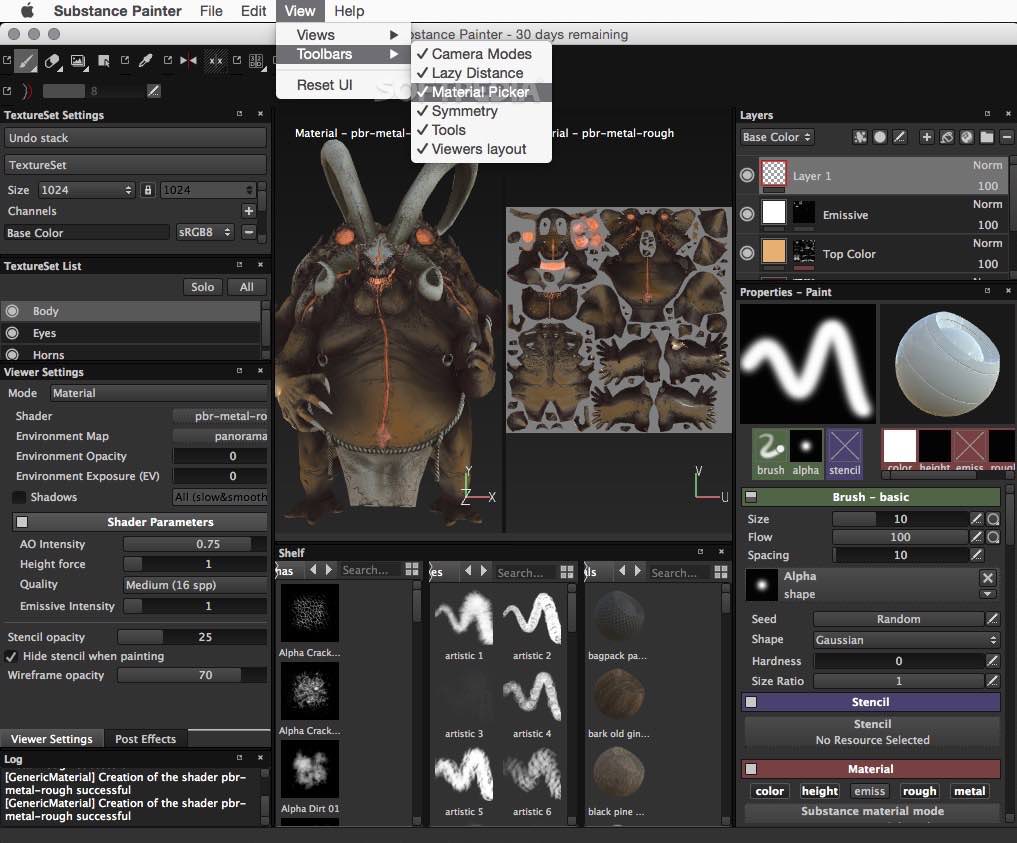Open the brush Shape Gaussian dropdown

click(905, 640)
